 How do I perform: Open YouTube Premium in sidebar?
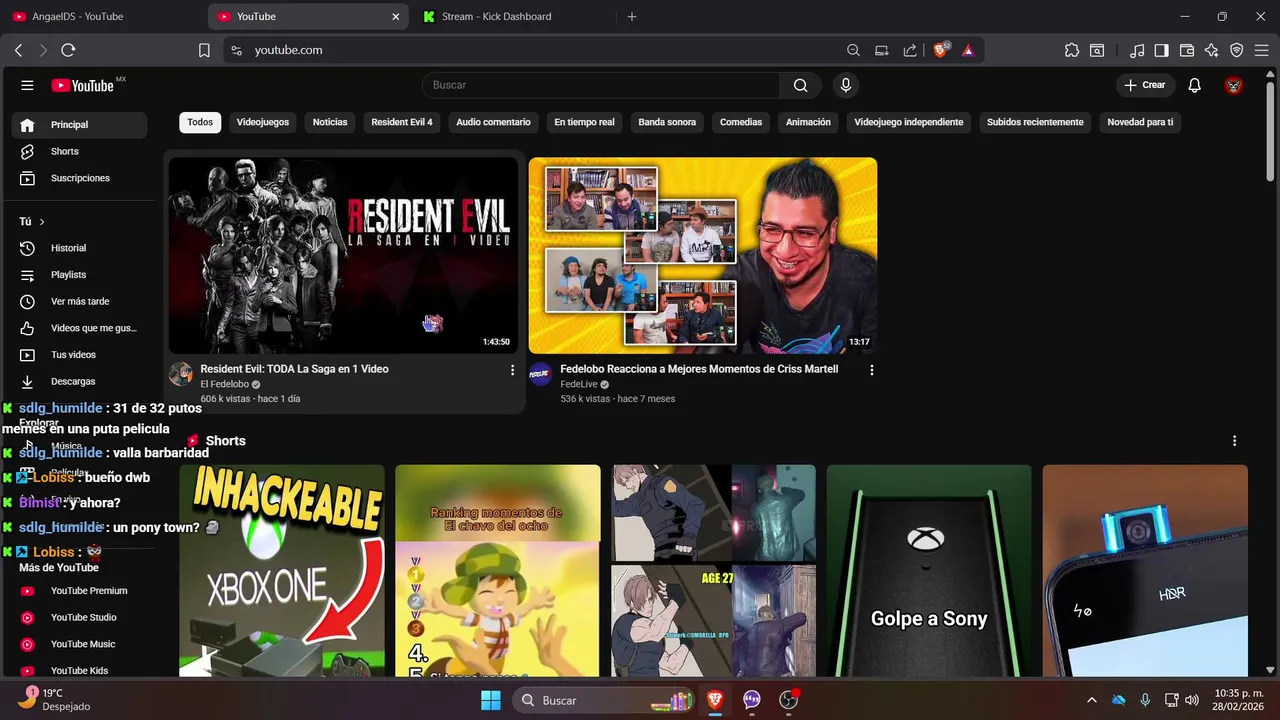(x=80, y=591)
